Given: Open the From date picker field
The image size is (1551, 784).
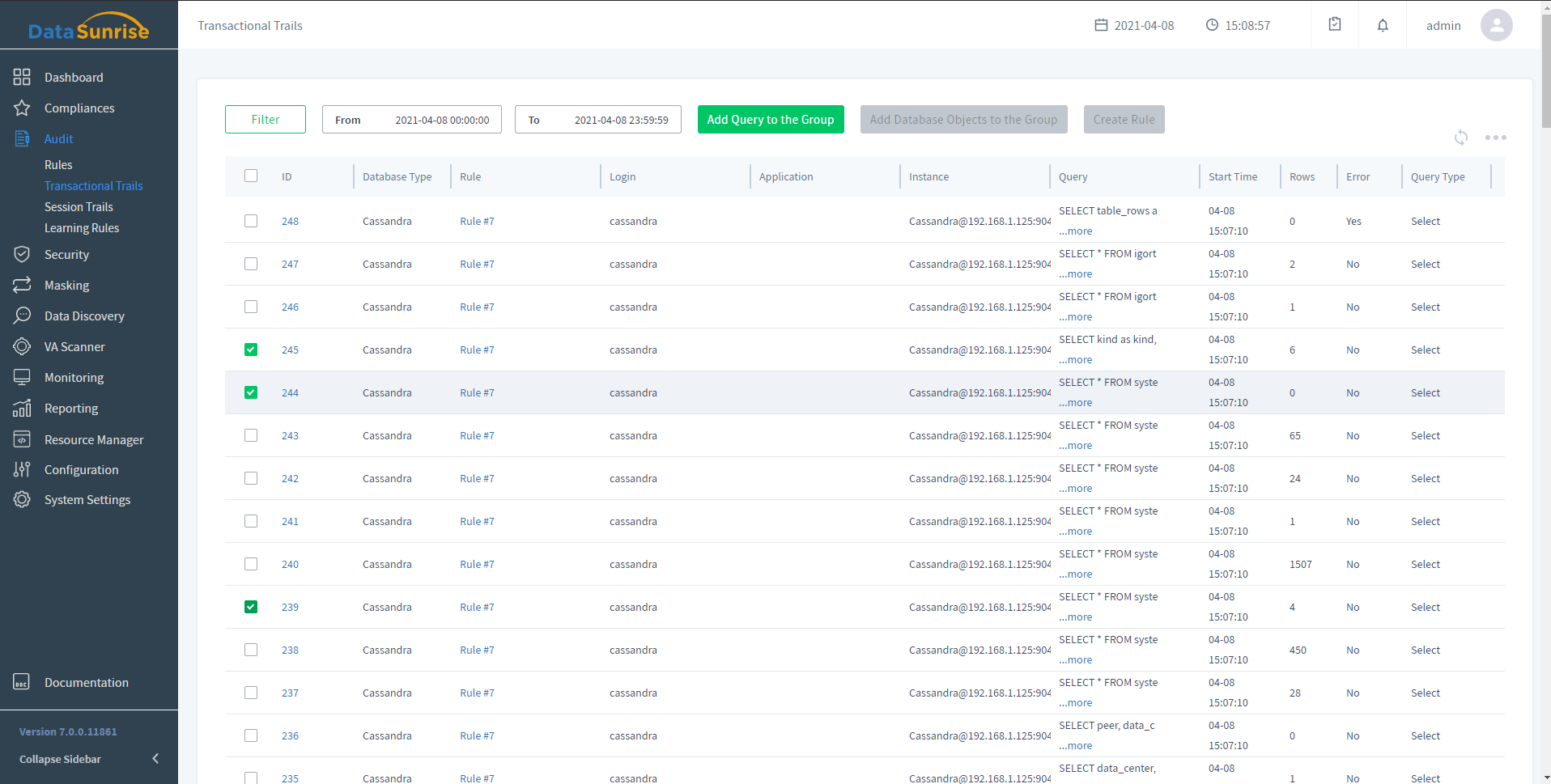Looking at the screenshot, I should click(x=411, y=120).
